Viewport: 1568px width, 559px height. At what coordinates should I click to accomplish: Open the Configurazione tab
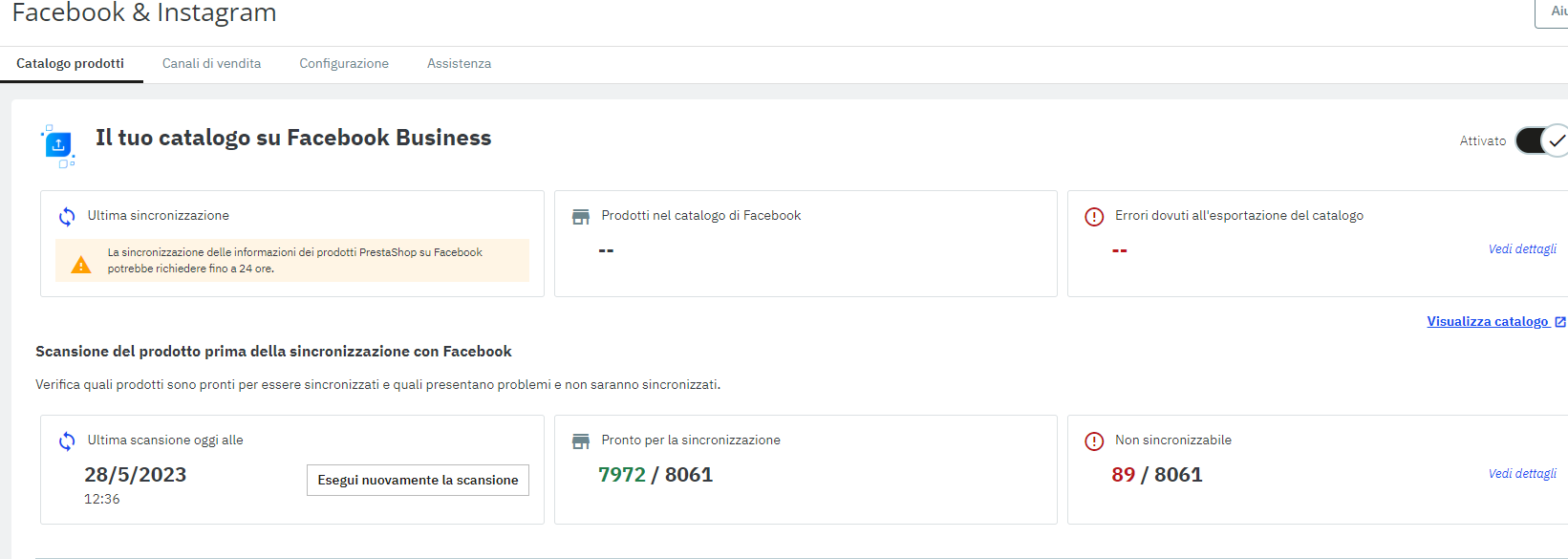click(x=344, y=64)
